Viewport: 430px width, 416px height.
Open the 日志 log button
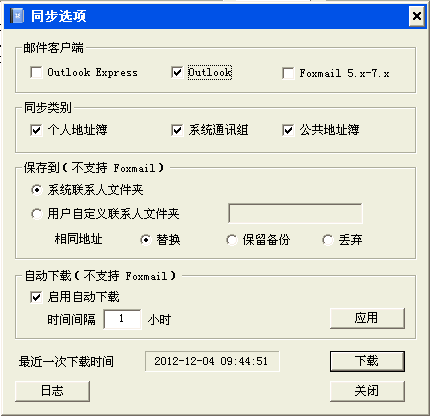point(52,391)
